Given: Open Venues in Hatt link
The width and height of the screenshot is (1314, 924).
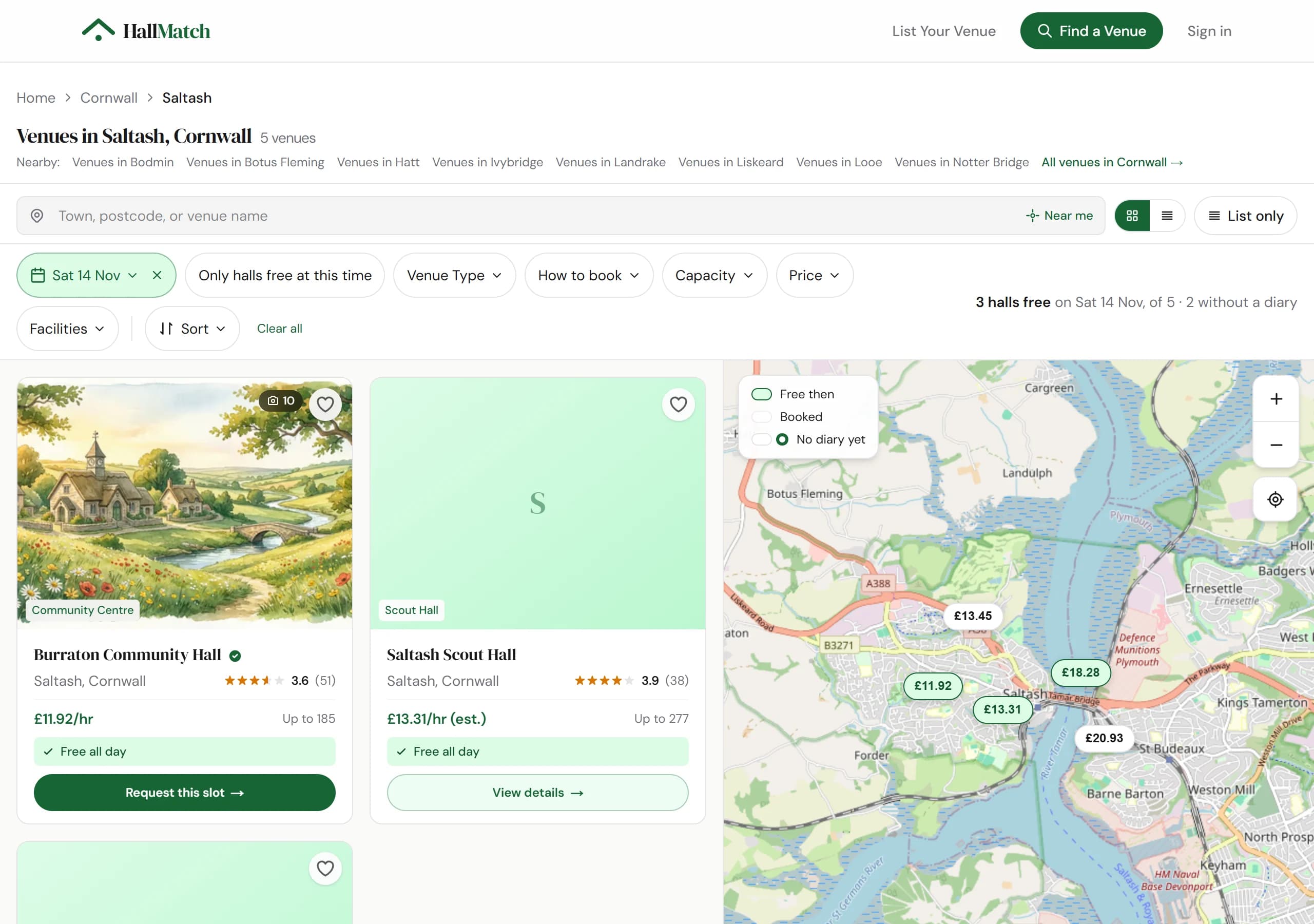Looking at the screenshot, I should click(x=378, y=162).
